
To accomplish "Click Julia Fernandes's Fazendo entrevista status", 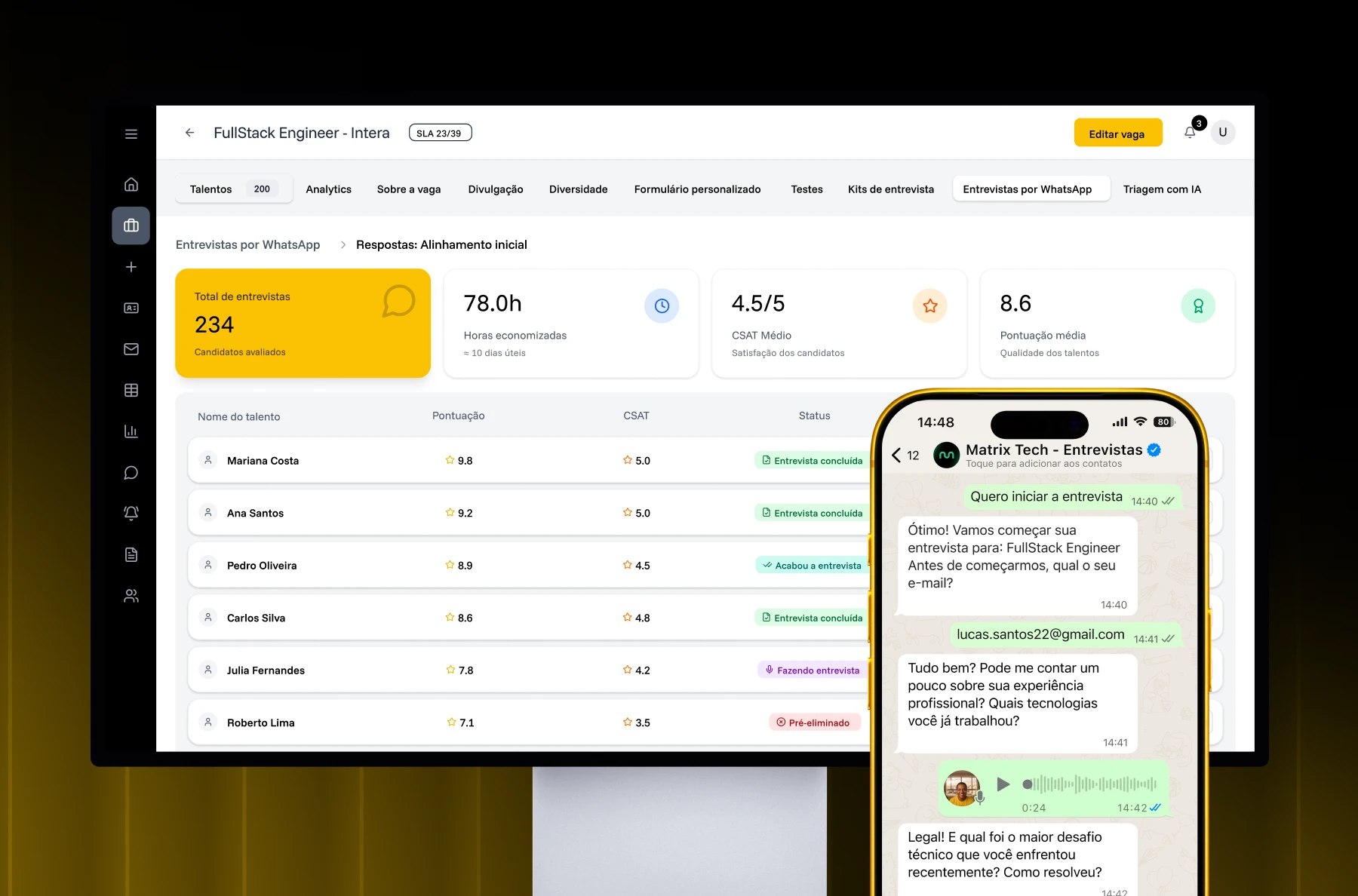I will (x=812, y=670).
